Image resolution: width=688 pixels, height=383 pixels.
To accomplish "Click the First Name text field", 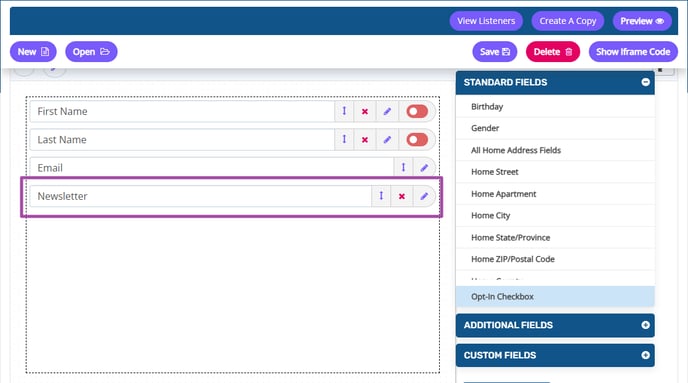I will click(182, 111).
